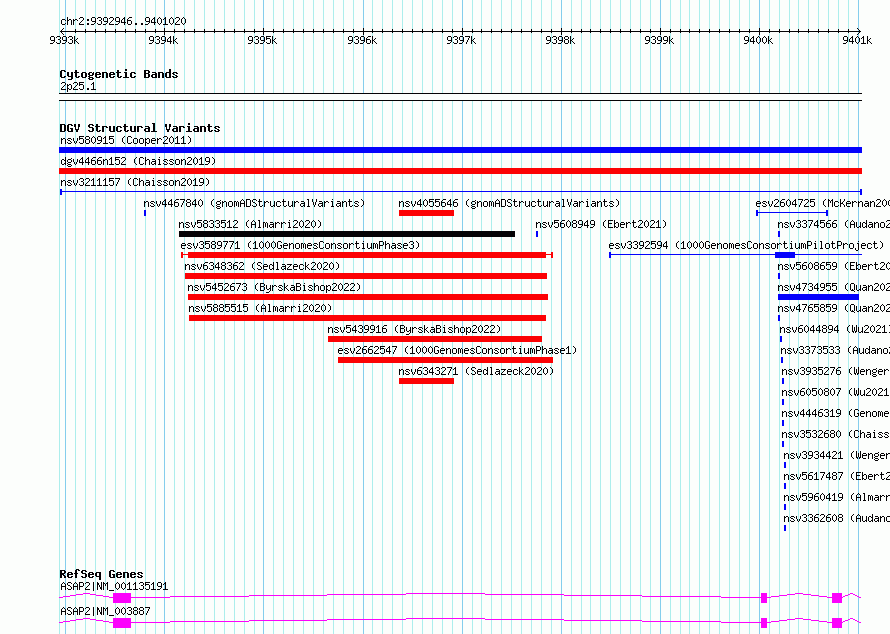Select nsv5885515 (Almarri2020) label
Image resolution: width=890 pixels, height=634 pixels.
pos(261,308)
